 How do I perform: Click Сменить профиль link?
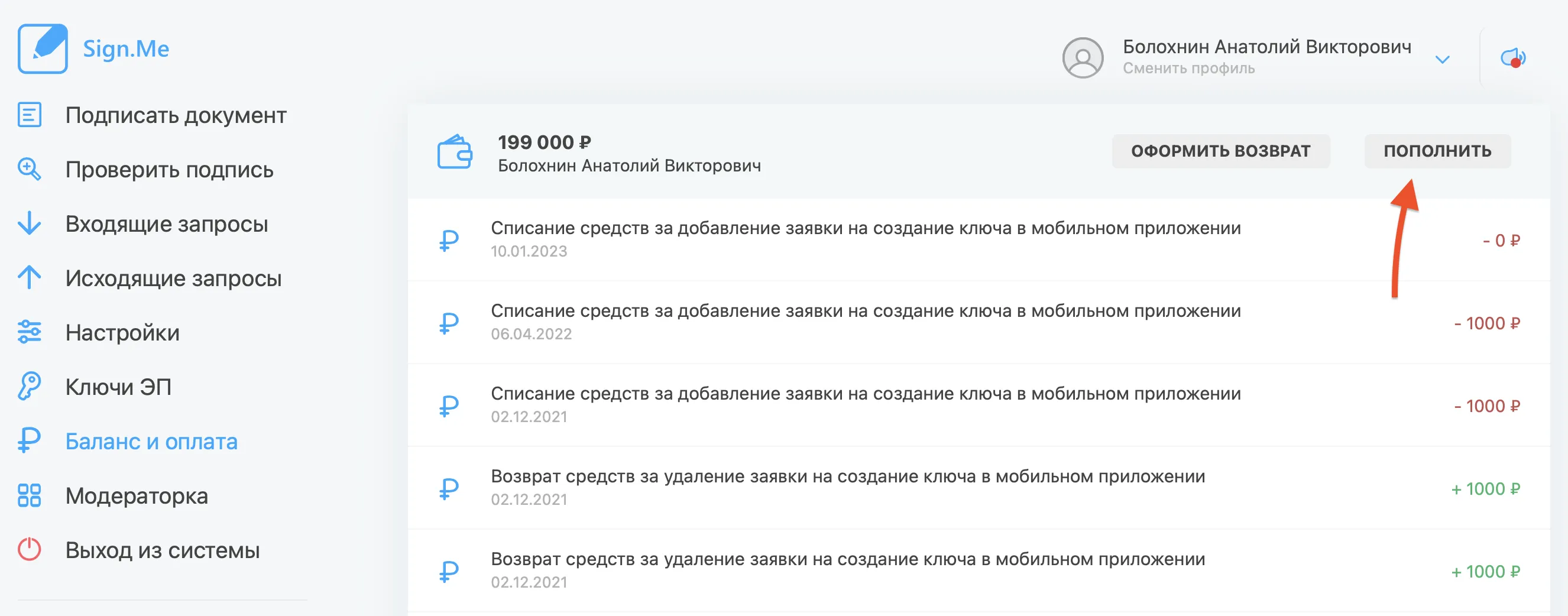click(x=1189, y=68)
